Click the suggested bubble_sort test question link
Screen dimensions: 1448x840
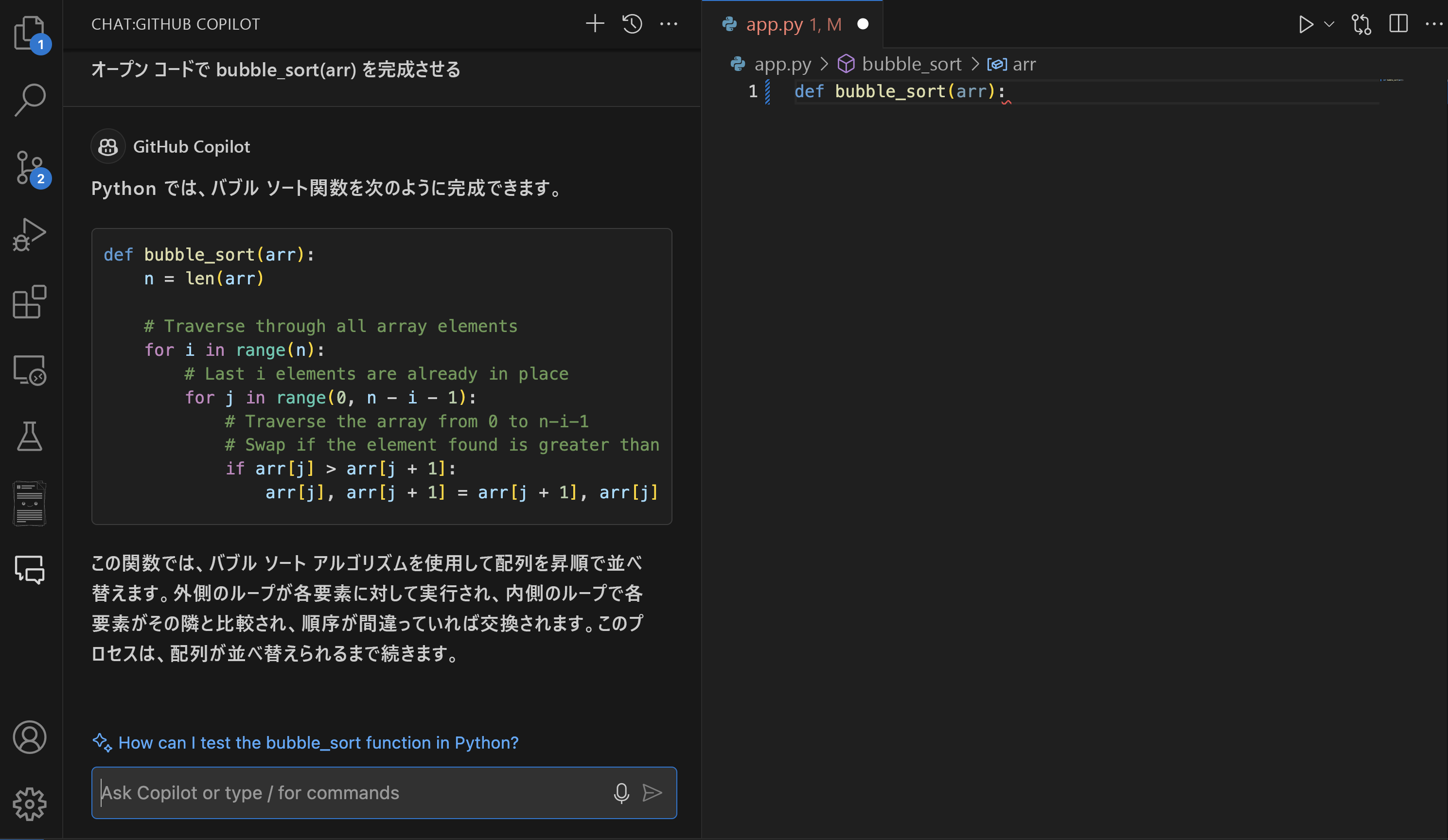coord(318,743)
